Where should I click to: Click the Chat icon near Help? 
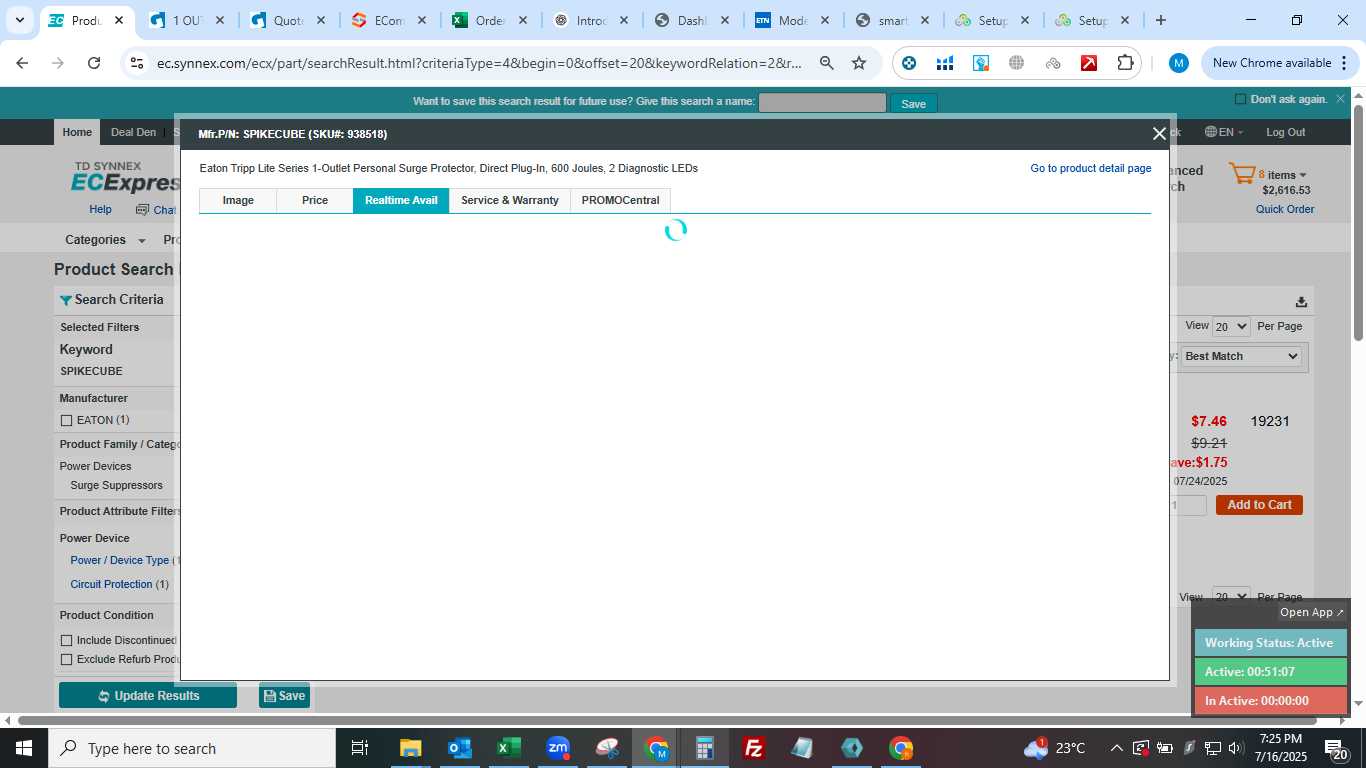[143, 210]
